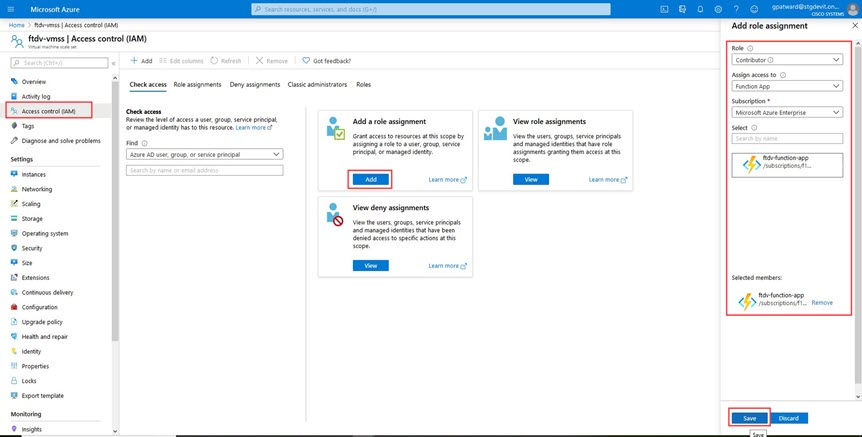862x437 pixels.
Task: Click Edit columns in the toolbar
Action: (x=181, y=60)
